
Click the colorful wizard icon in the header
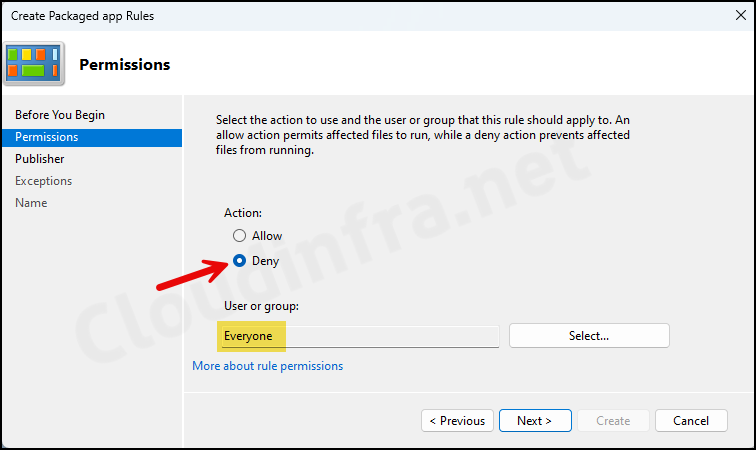point(33,64)
